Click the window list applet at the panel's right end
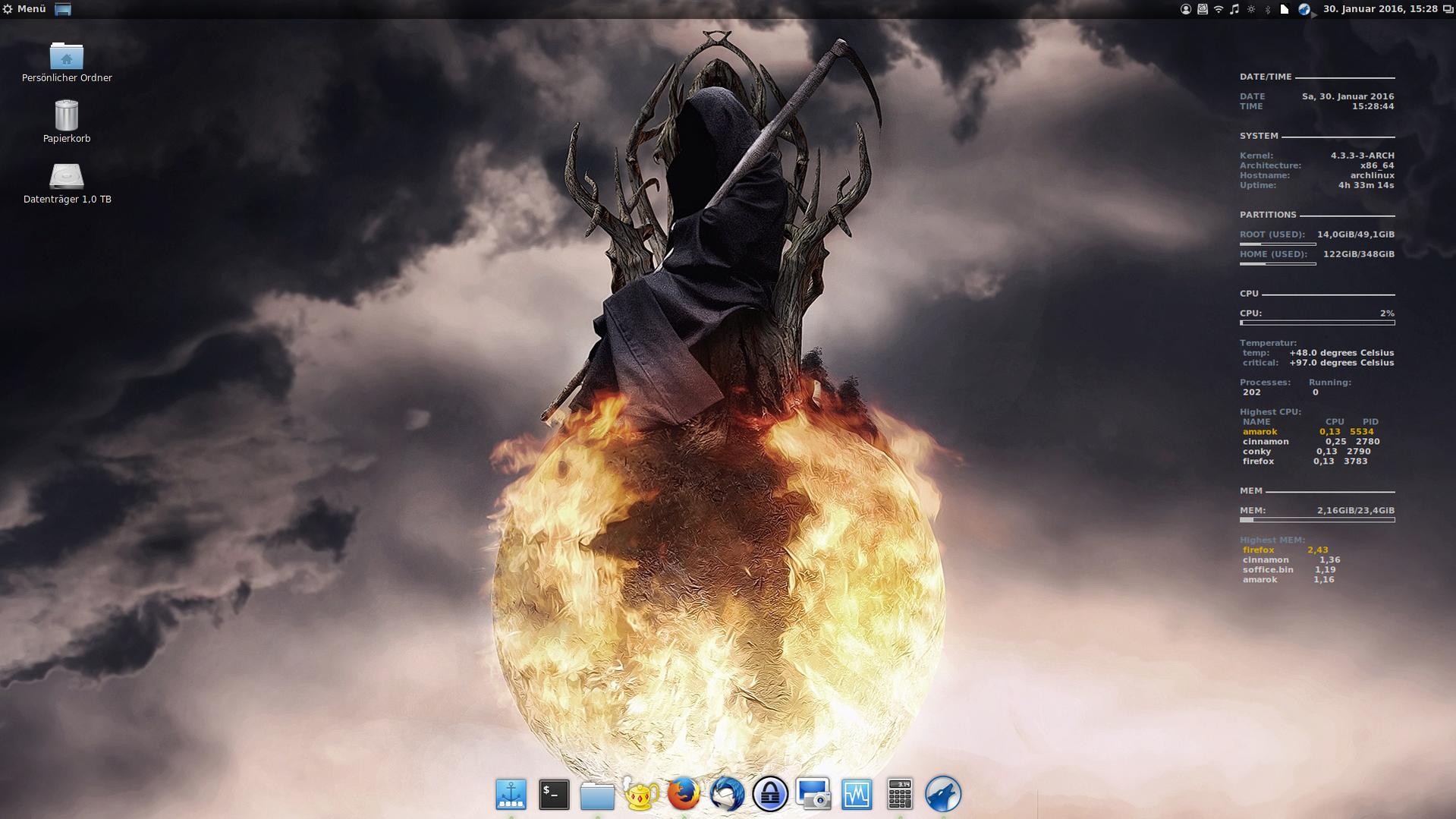Viewport: 1456px width, 819px height. point(1448,9)
